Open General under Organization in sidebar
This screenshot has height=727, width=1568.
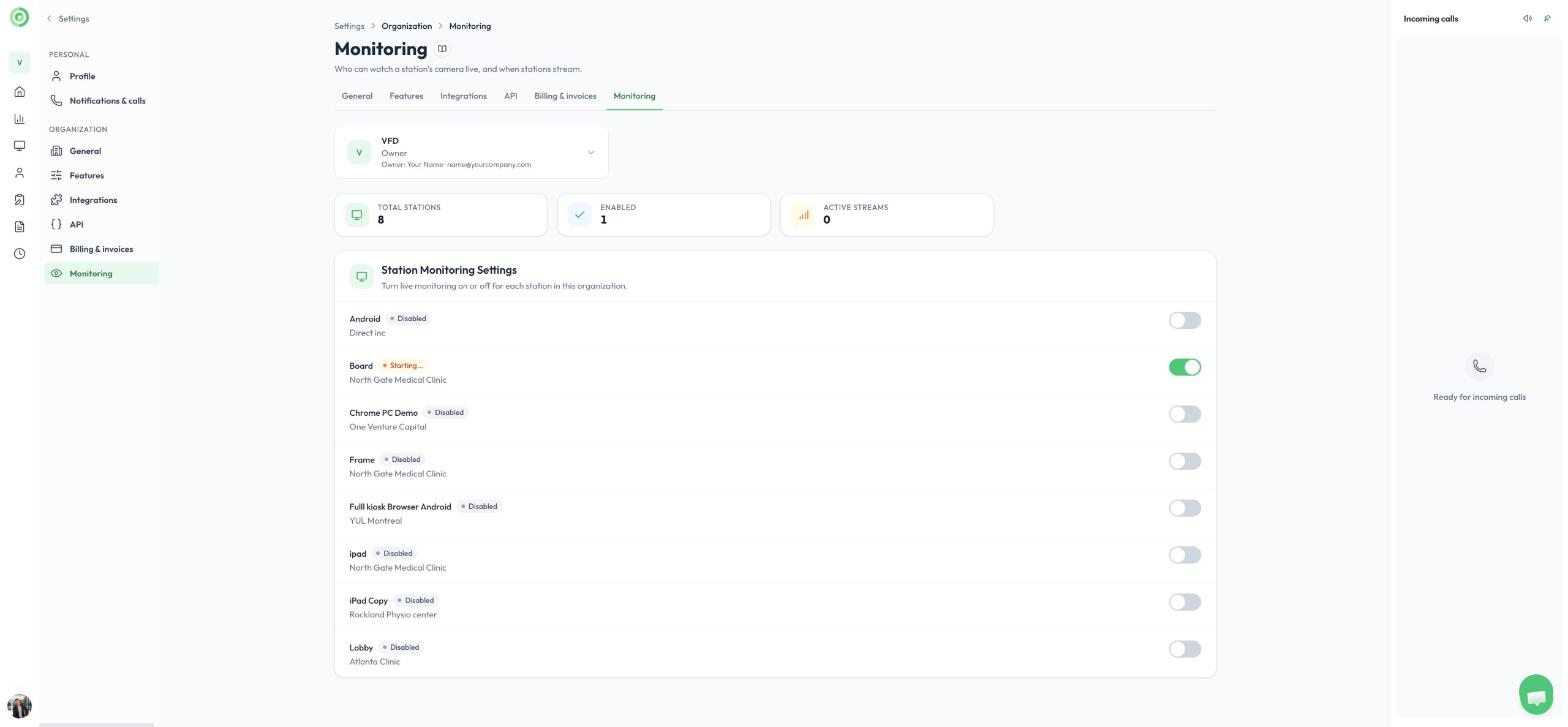(101, 151)
